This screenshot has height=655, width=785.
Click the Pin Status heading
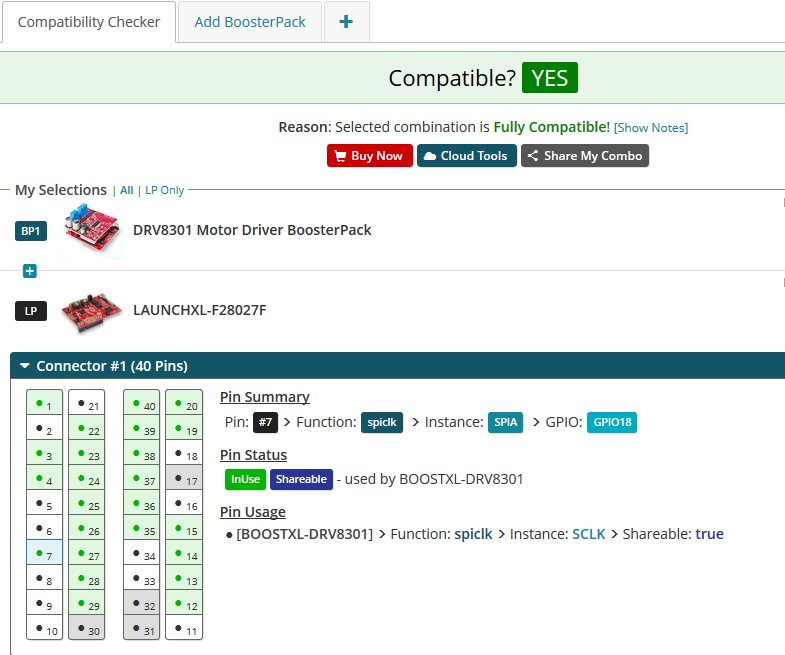tap(253, 455)
